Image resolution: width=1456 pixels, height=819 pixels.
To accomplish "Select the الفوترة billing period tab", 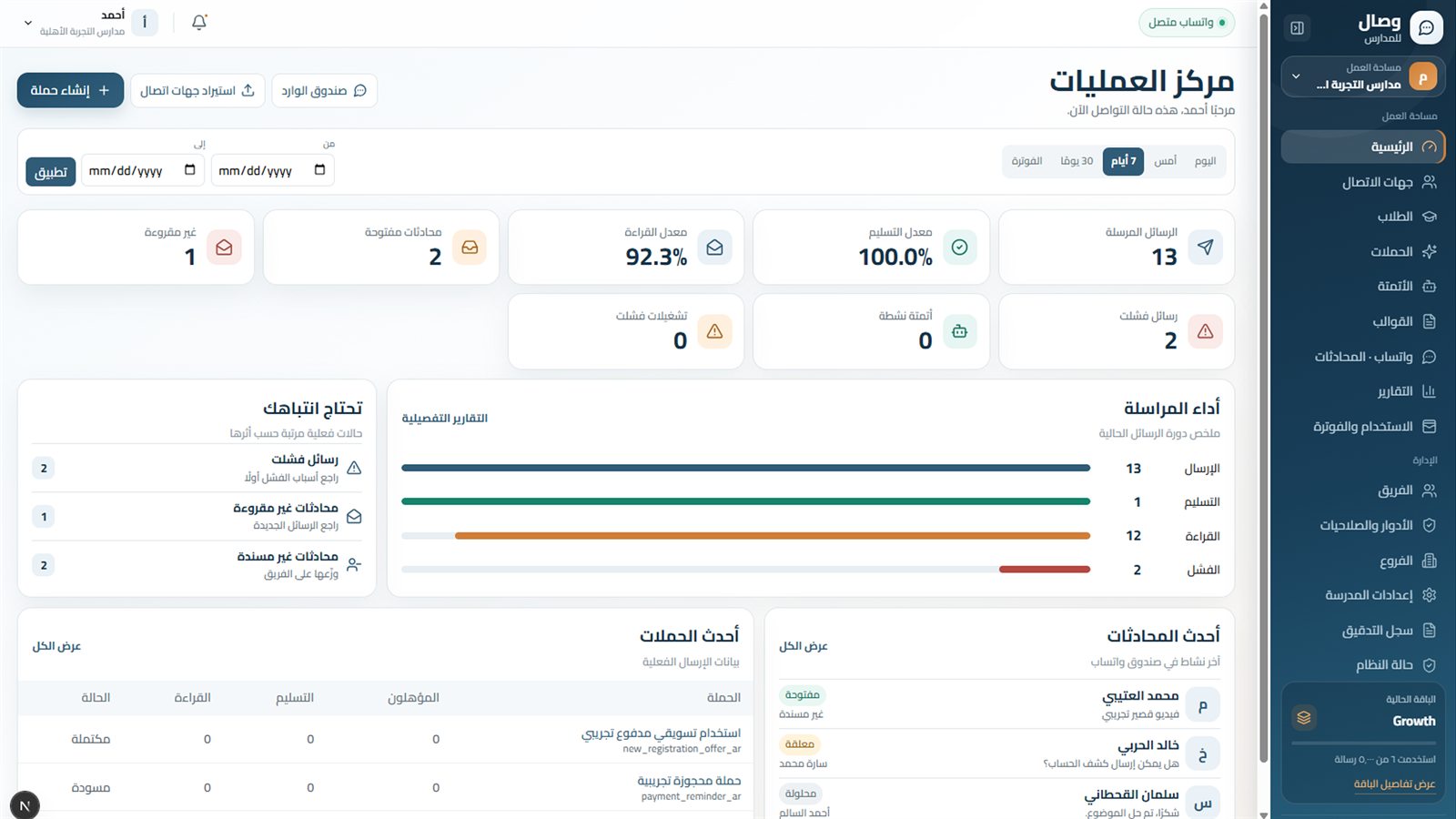I will click(x=1026, y=161).
